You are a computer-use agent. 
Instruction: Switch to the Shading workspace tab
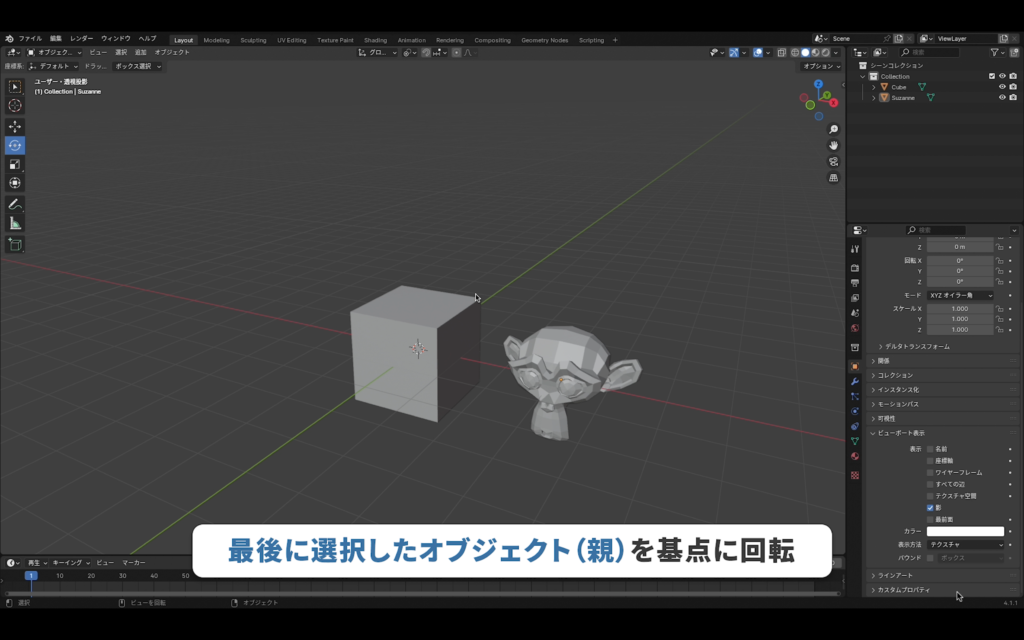[376, 40]
